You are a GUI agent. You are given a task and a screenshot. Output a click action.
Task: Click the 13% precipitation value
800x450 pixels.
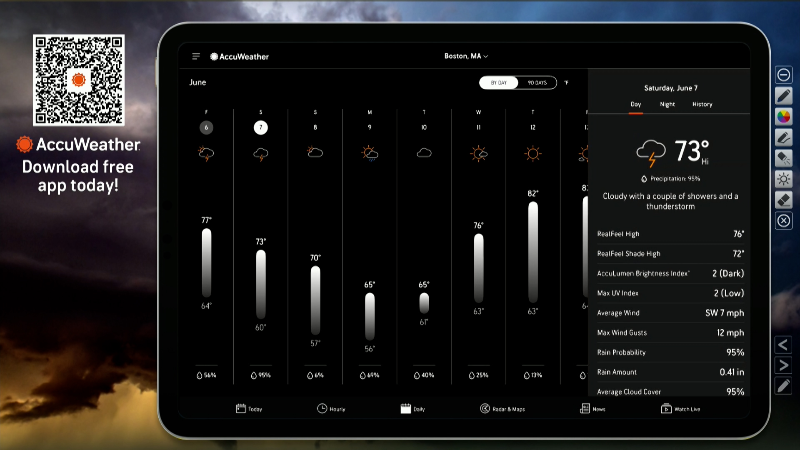[533, 375]
